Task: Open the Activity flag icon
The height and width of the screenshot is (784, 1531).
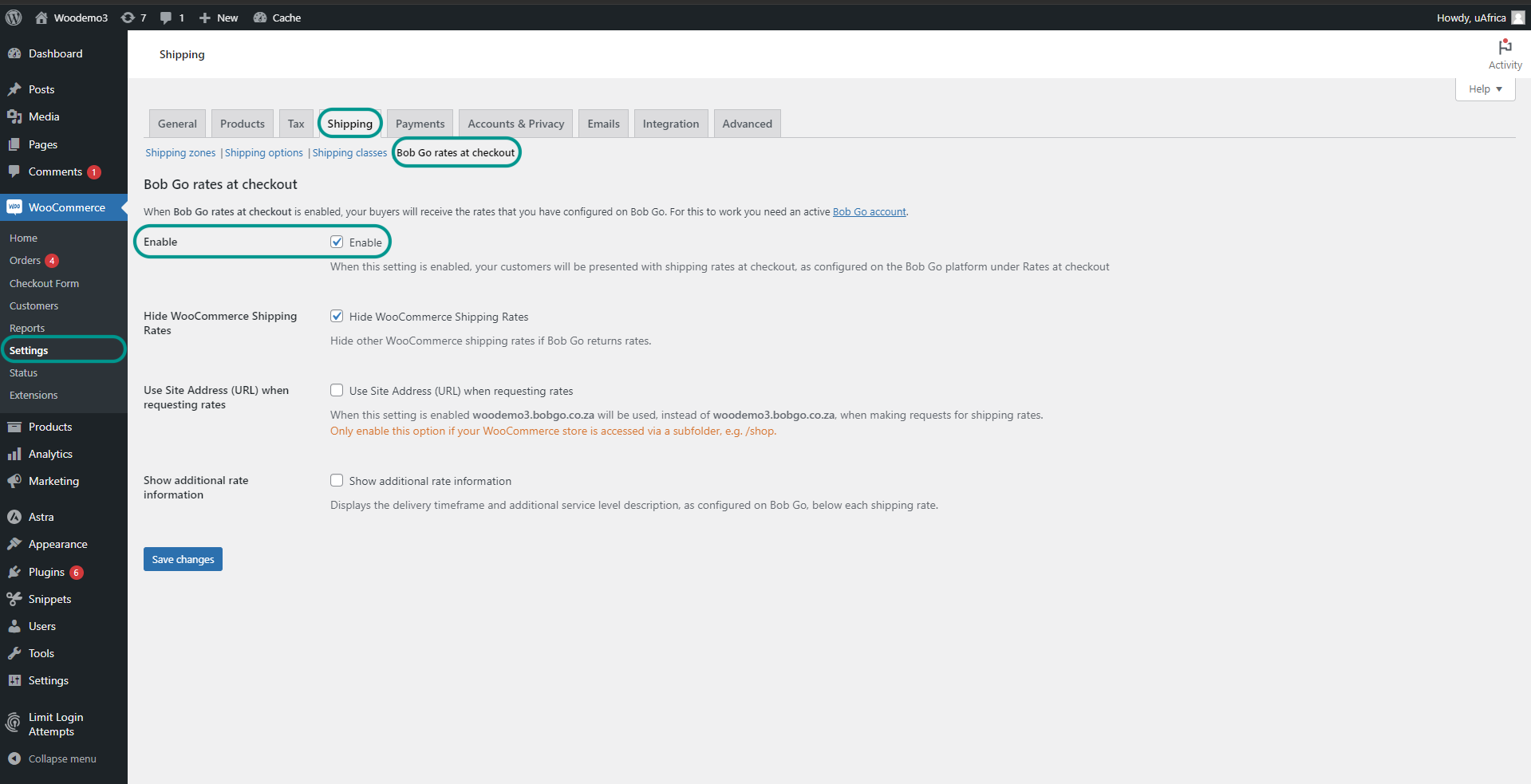Action: coord(1505,47)
